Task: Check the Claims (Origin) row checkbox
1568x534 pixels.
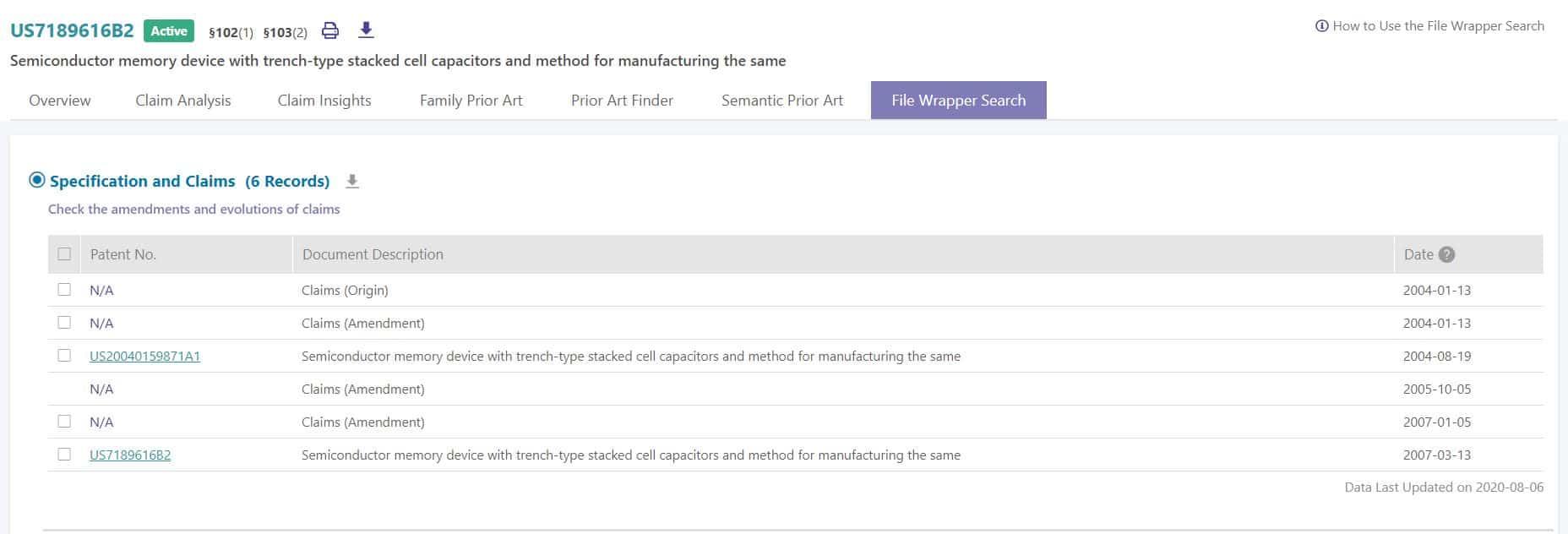Action: point(64,290)
